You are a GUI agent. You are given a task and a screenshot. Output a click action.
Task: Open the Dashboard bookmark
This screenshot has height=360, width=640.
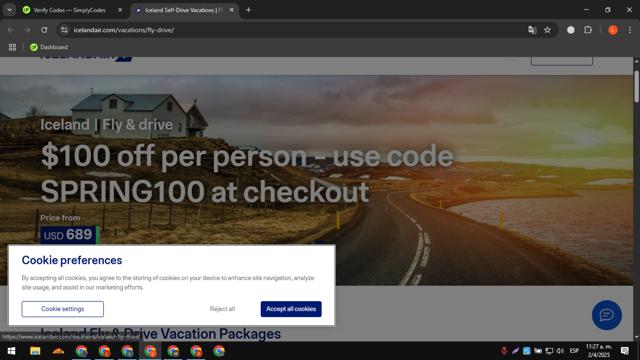49,47
